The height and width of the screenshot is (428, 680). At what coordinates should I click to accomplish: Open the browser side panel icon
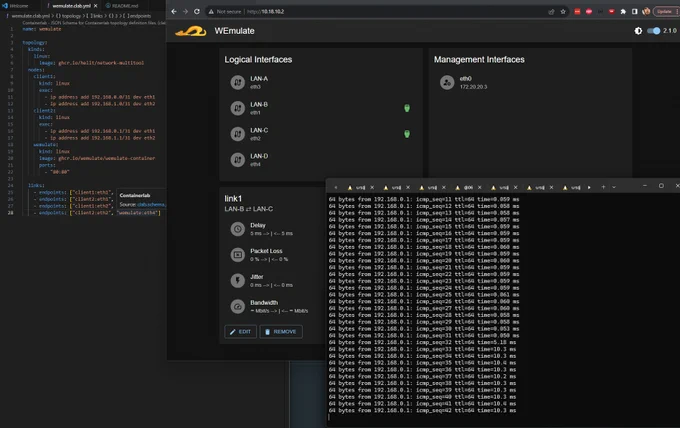coord(634,12)
